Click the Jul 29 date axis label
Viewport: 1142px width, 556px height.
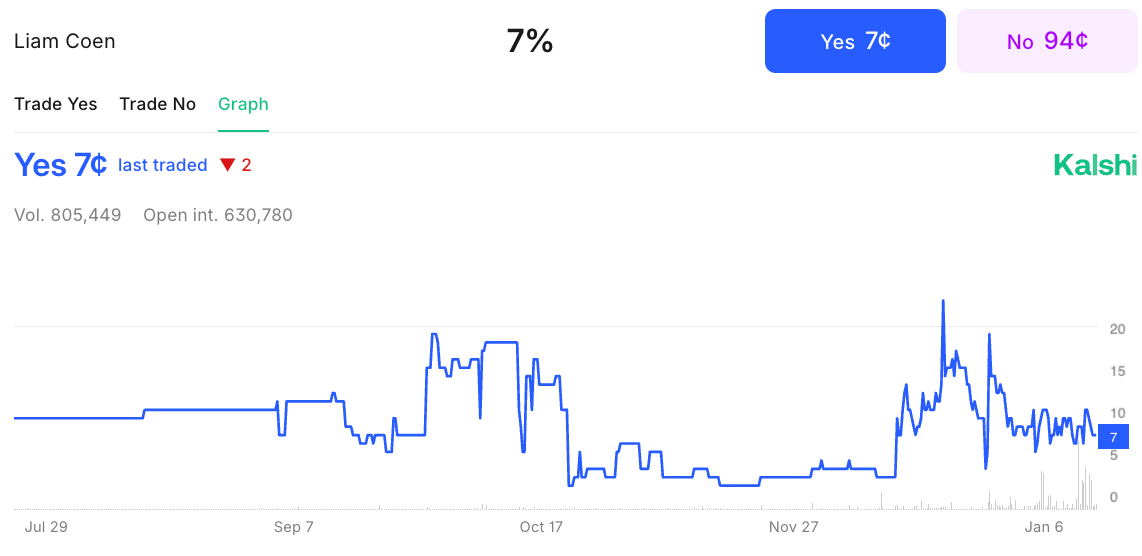click(x=46, y=527)
